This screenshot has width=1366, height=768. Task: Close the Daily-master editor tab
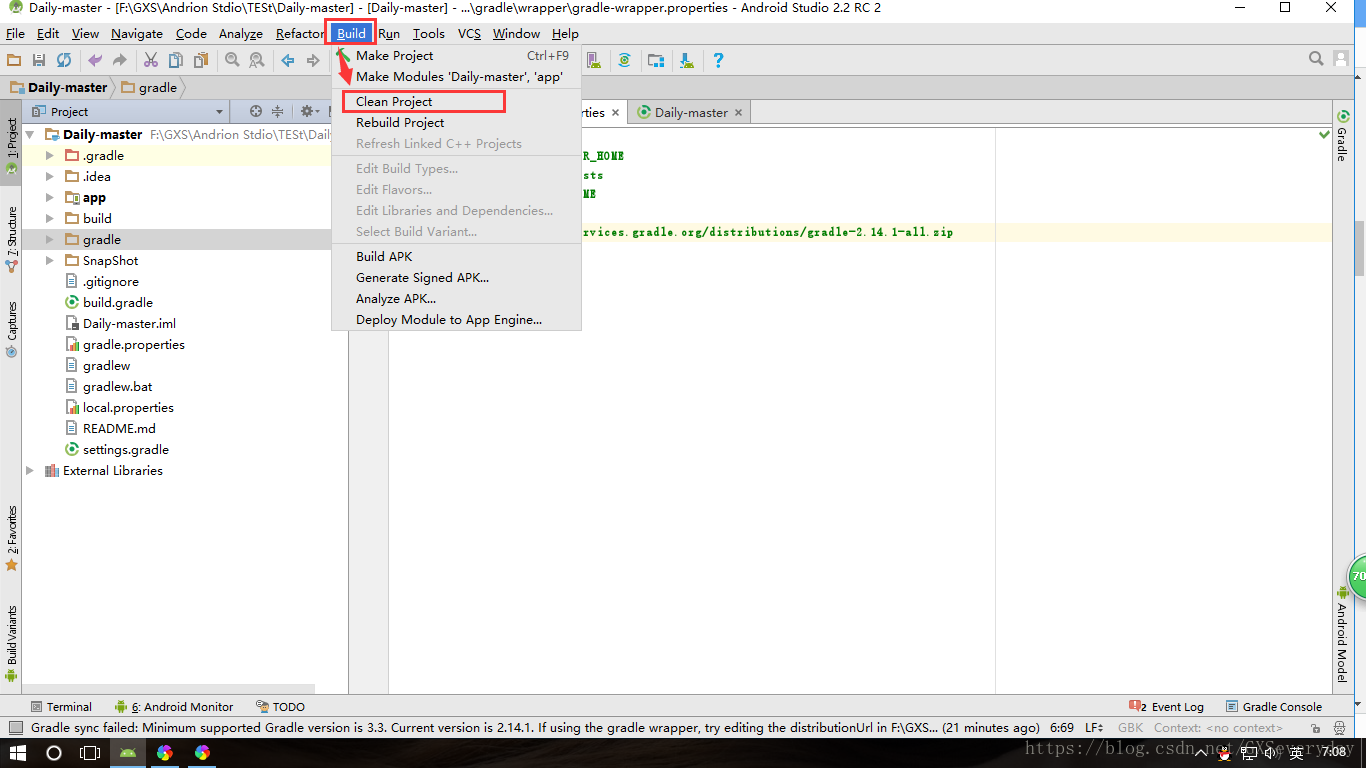click(x=739, y=113)
